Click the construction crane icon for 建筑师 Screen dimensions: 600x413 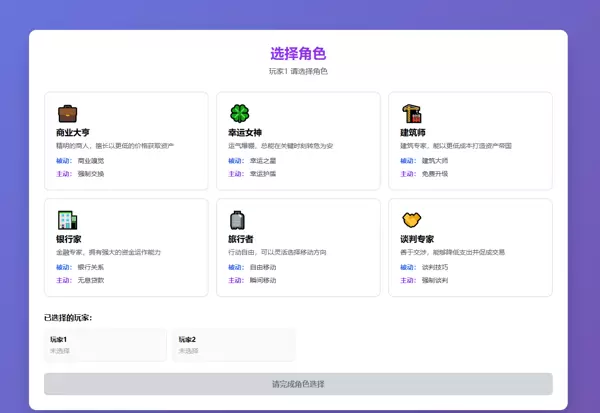[411, 113]
